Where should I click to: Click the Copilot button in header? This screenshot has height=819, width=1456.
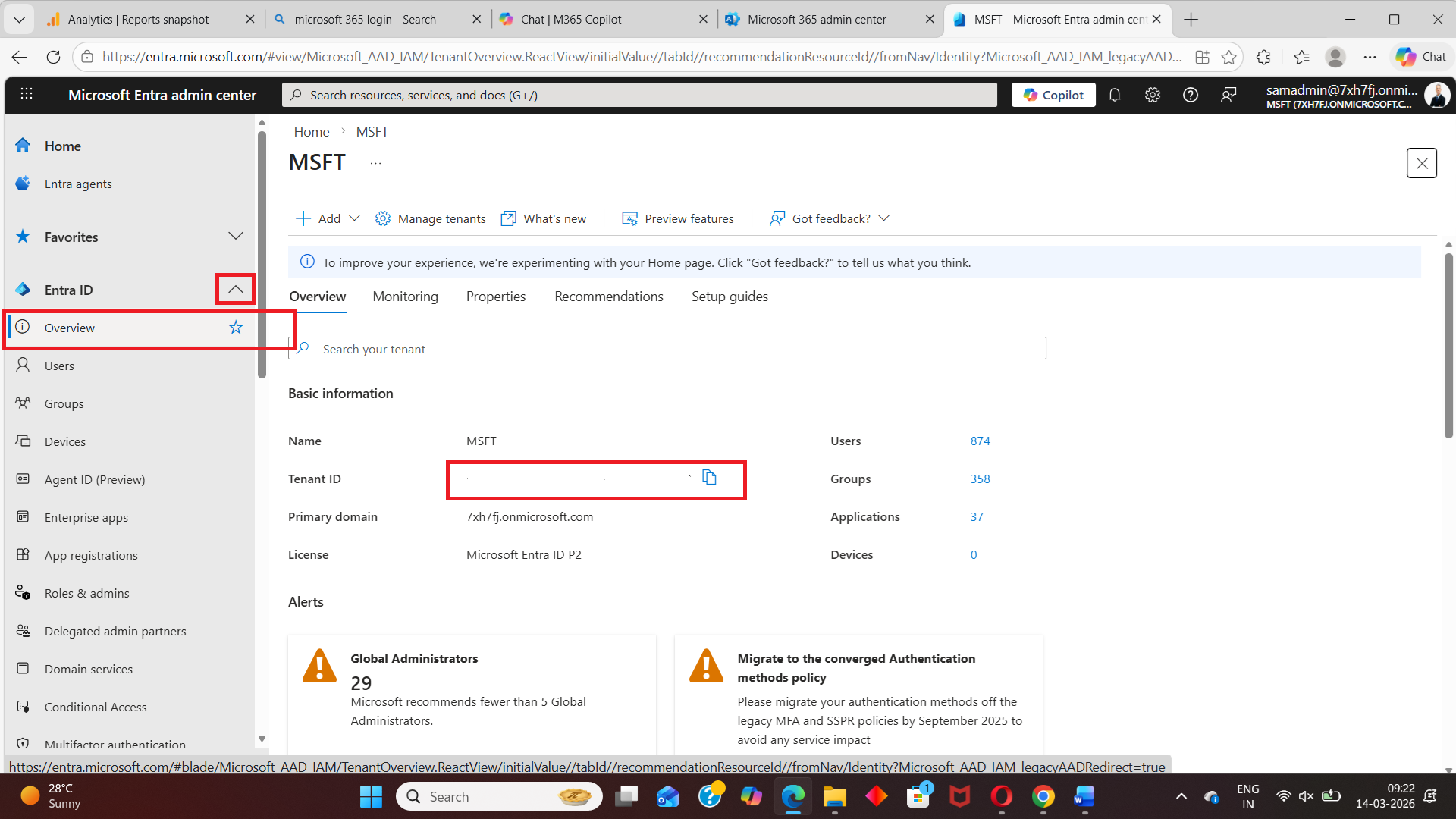tap(1053, 95)
